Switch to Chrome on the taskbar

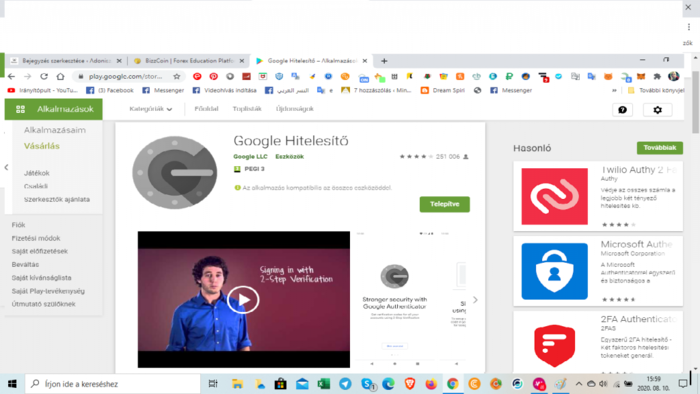point(453,384)
